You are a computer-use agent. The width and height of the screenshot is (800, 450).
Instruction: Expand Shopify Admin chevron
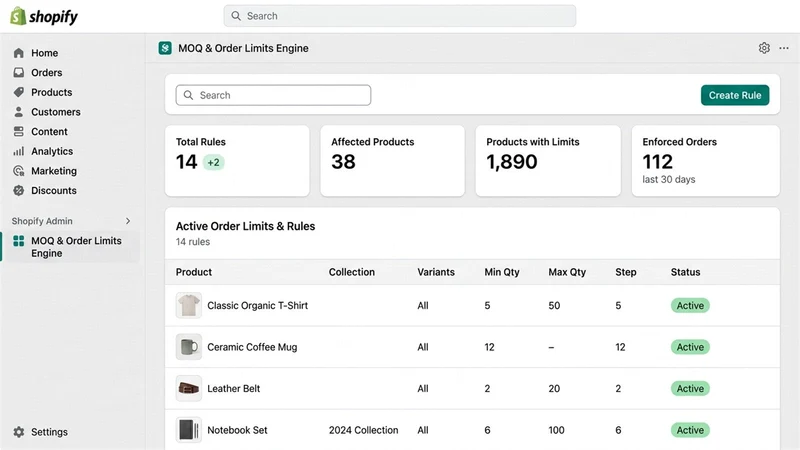click(x=128, y=221)
